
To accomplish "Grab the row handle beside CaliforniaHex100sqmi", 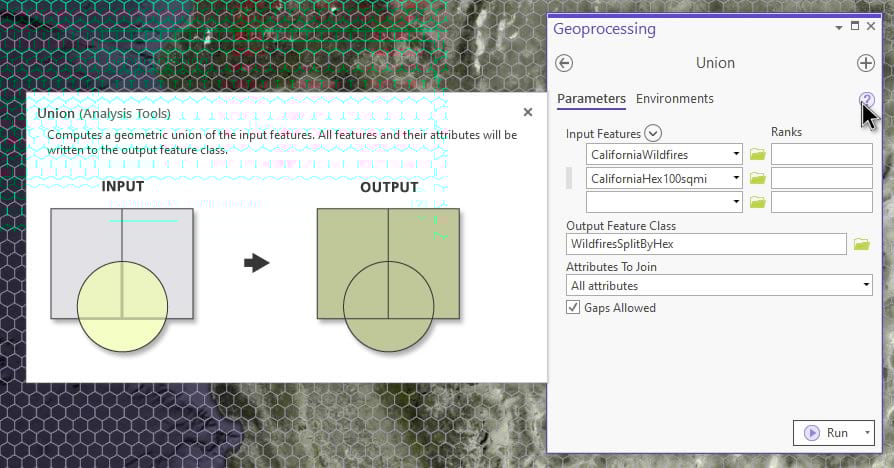I will click(x=568, y=178).
